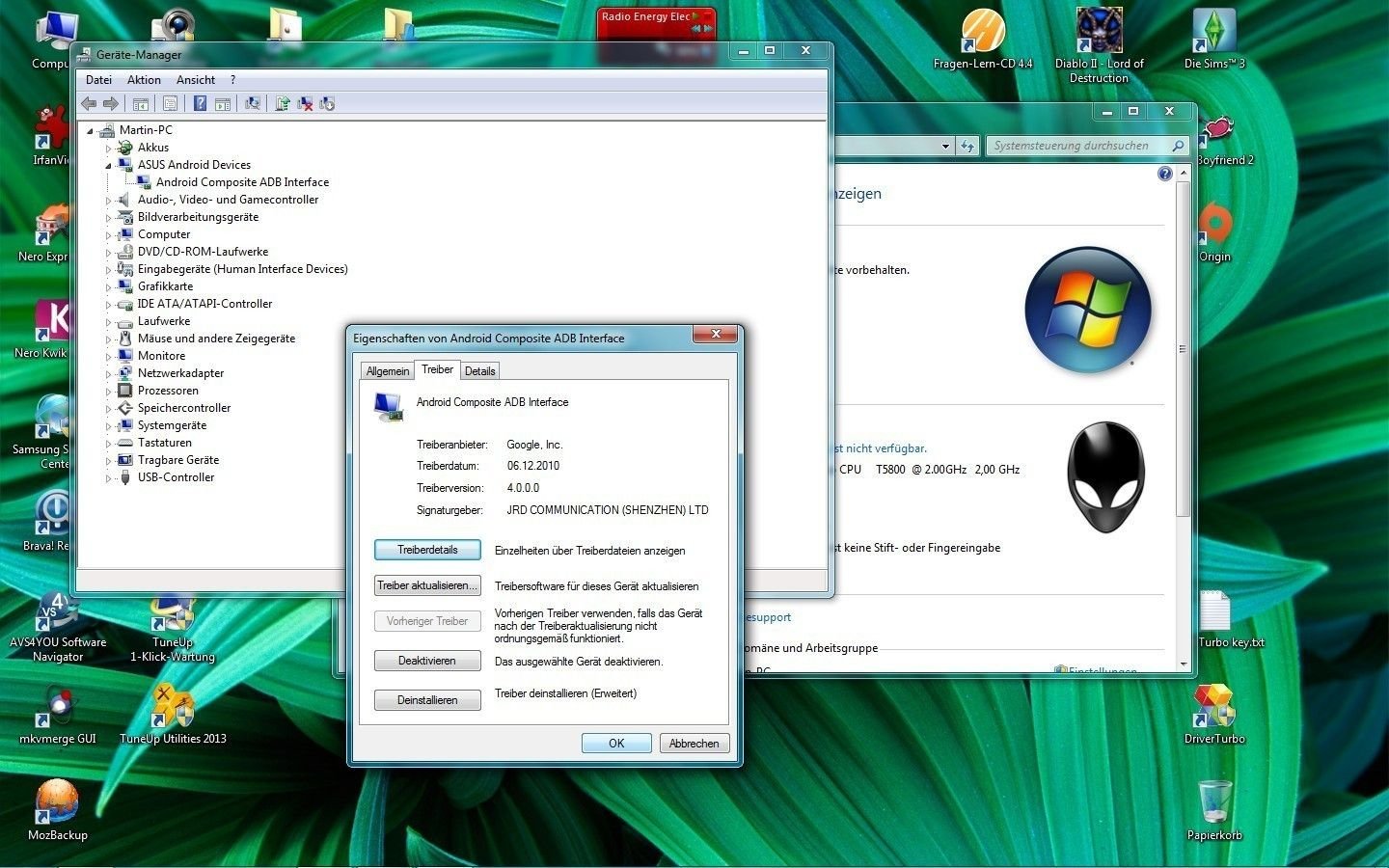
Task: Select the Monitore row
Action: point(151,356)
